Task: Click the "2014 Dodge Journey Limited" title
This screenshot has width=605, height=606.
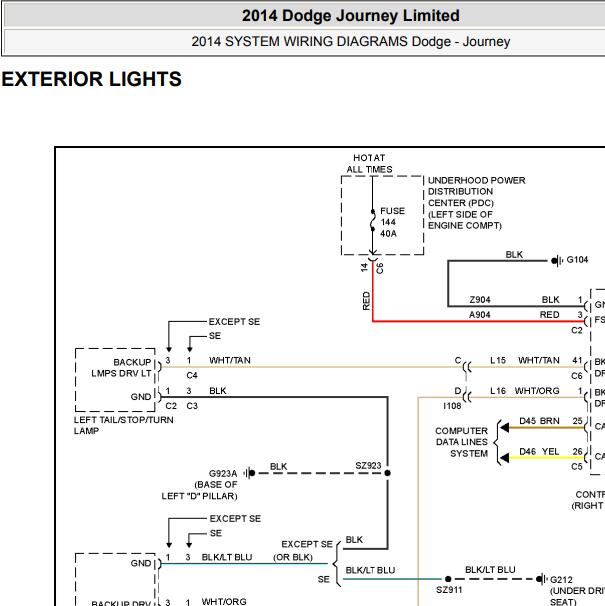Action: [x=351, y=16]
